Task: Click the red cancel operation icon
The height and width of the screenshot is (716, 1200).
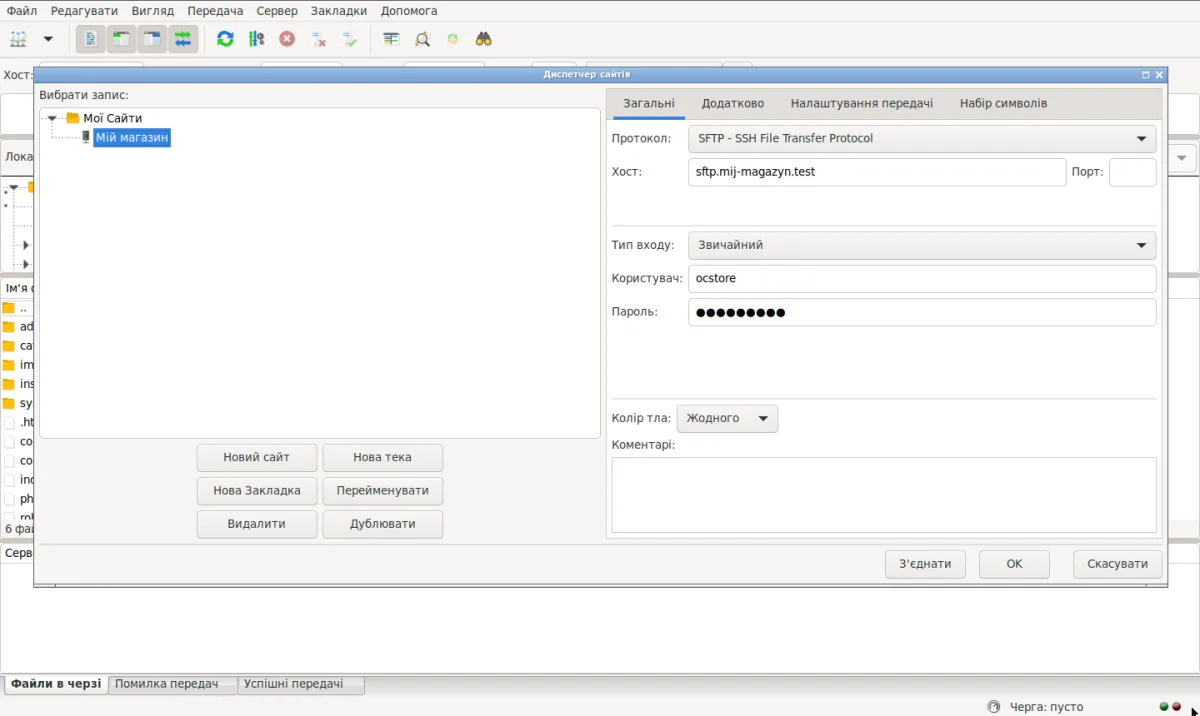Action: [x=287, y=39]
